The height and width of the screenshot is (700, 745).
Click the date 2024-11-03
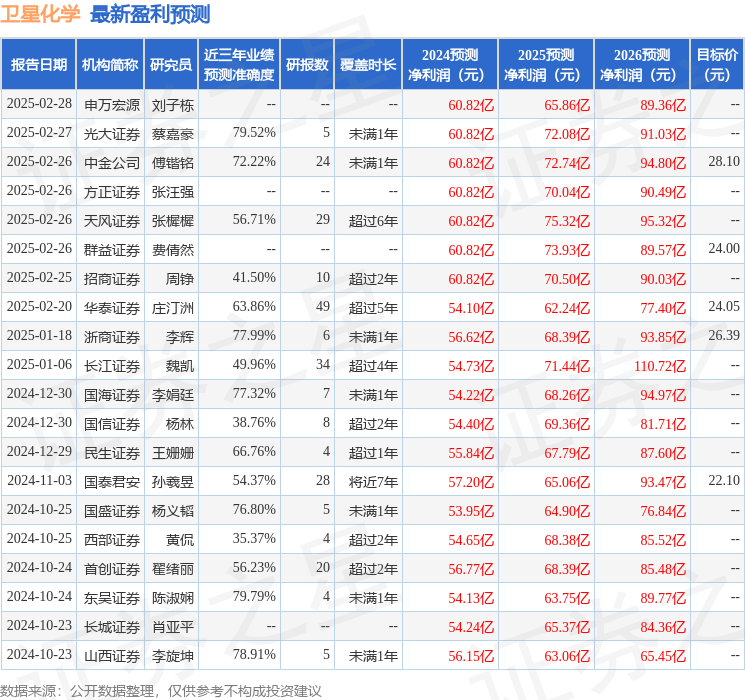39,480
